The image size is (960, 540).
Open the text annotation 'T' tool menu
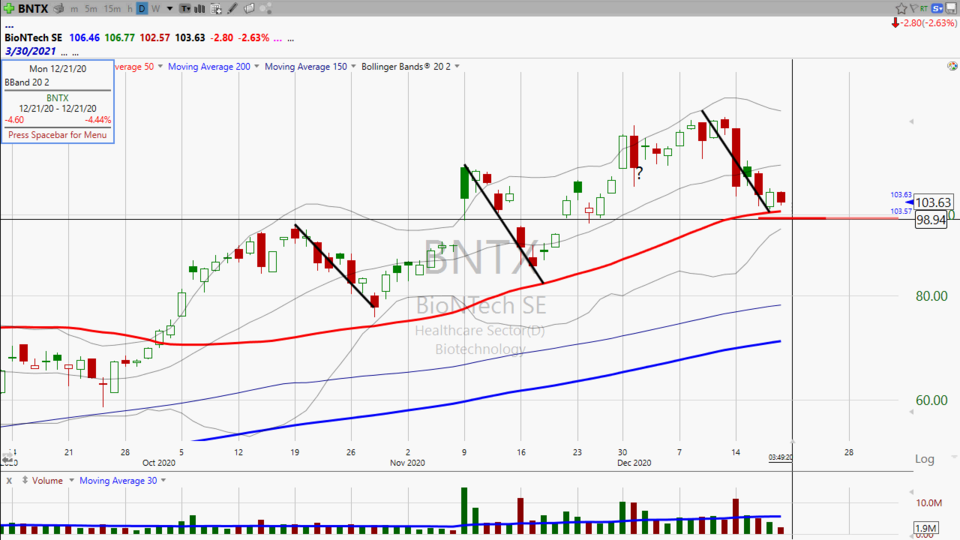point(185,9)
